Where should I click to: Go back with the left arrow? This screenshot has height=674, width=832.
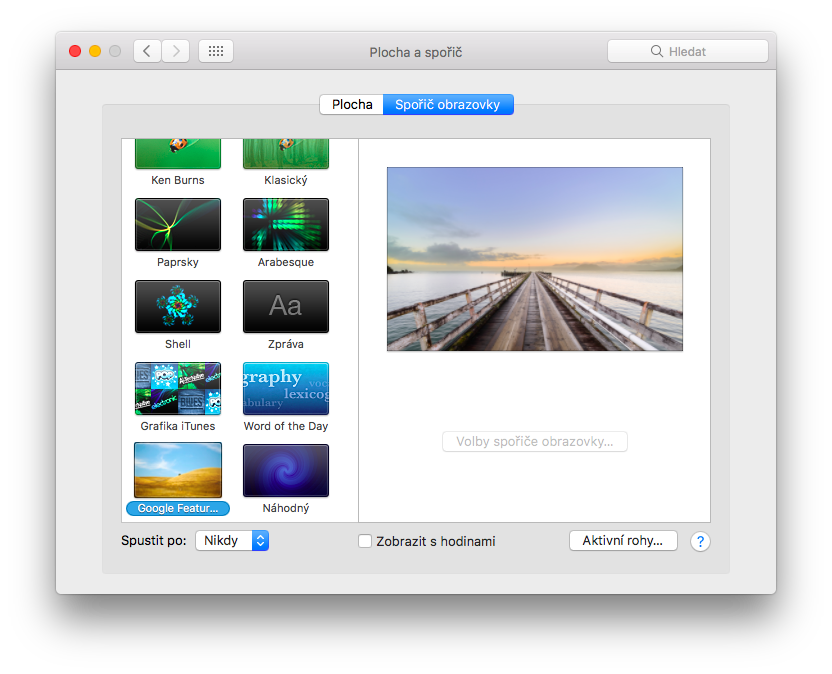[x=147, y=51]
